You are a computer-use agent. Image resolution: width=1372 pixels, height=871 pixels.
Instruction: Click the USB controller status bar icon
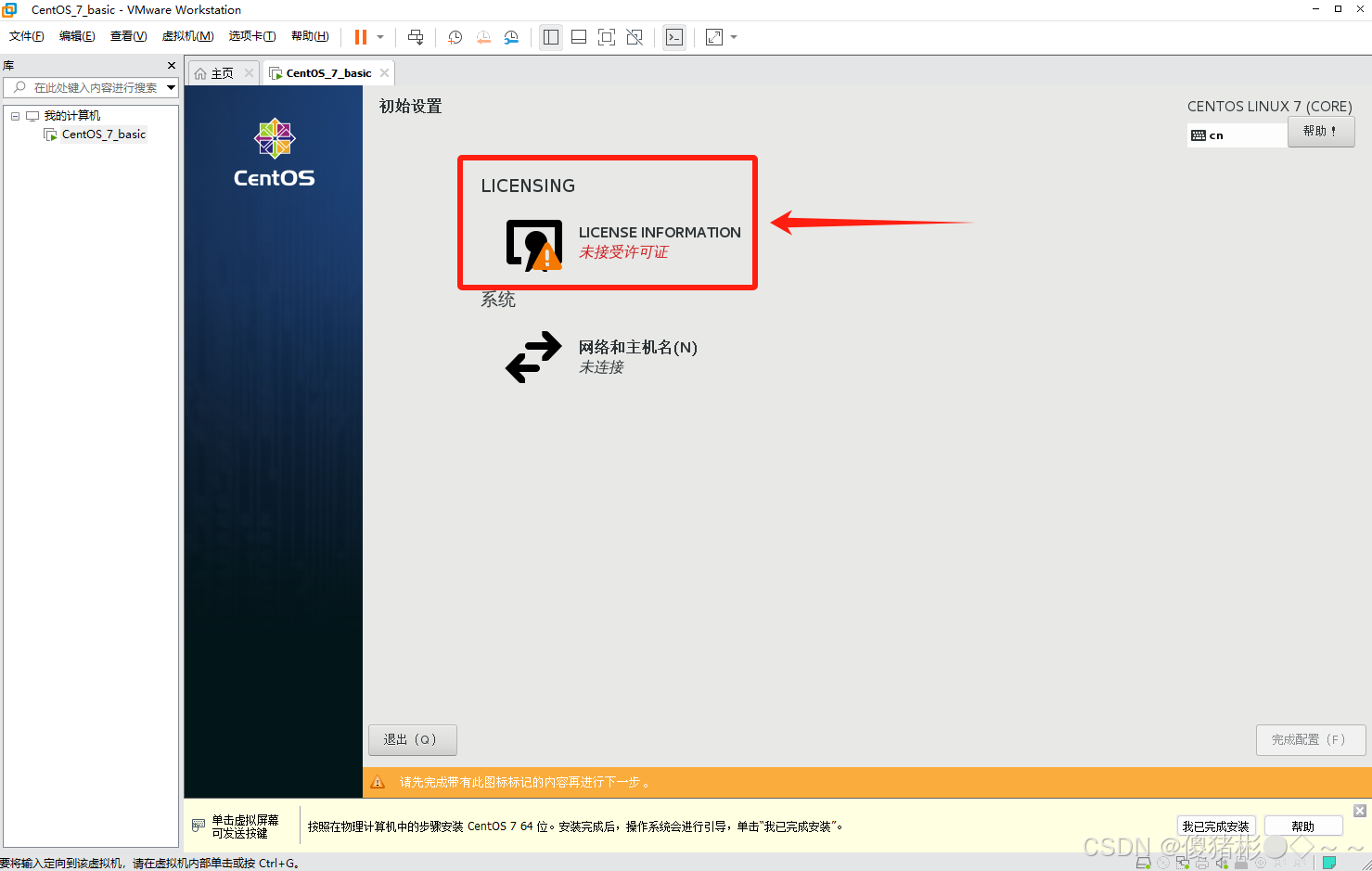(1241, 864)
